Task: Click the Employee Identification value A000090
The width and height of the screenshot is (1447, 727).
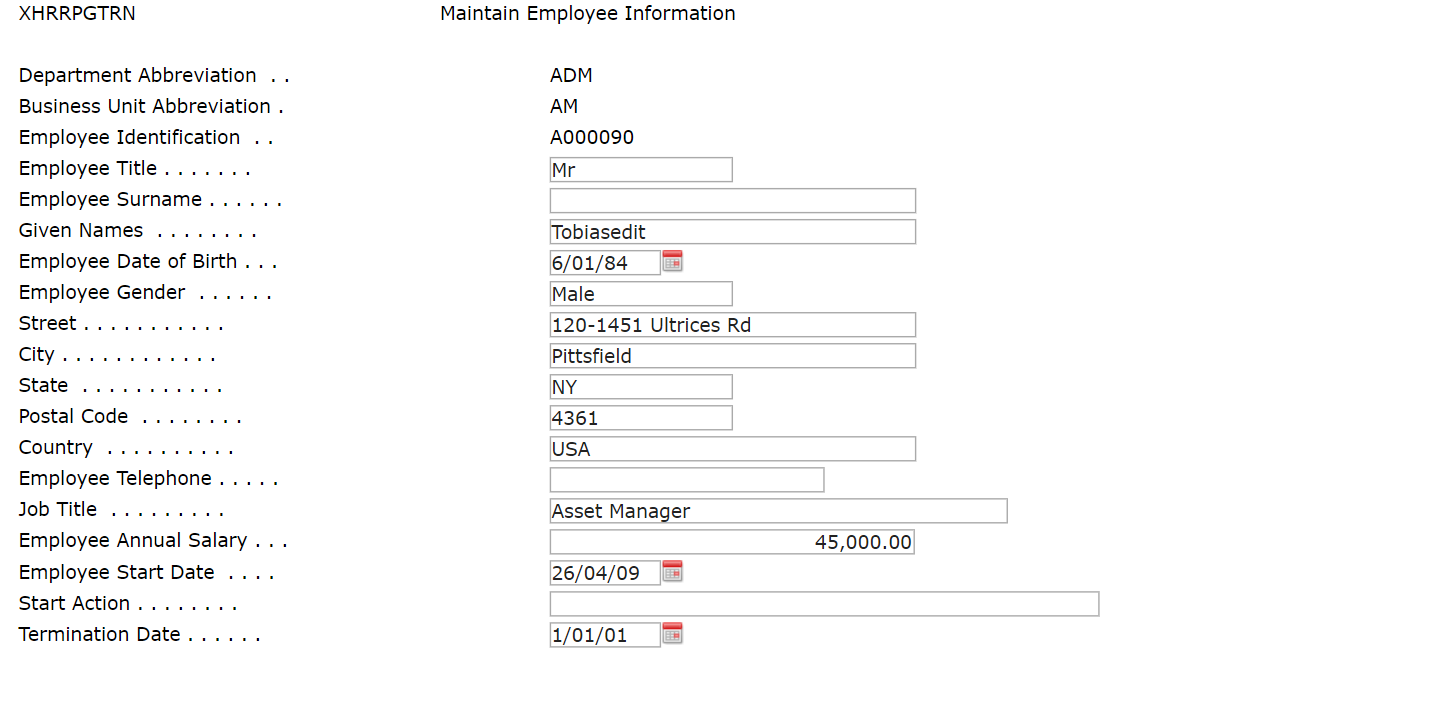Action: point(592,138)
